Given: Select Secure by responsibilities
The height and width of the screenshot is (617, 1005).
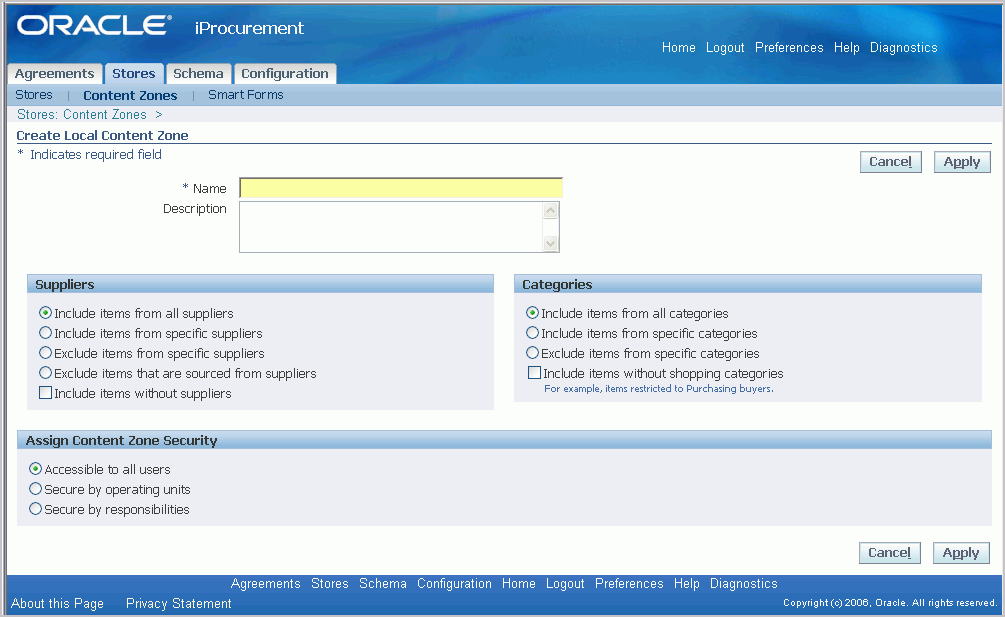Looking at the screenshot, I should [36, 509].
